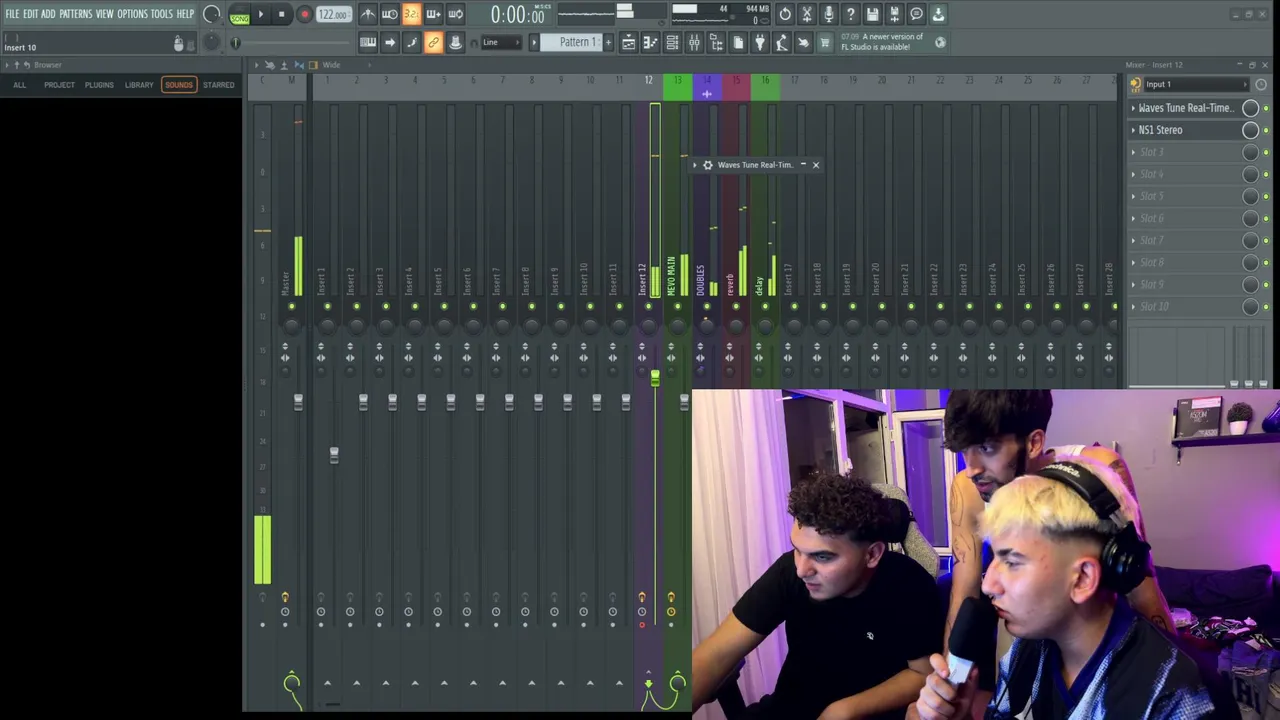
Task: Toggle the Mixer view icon
Action: (694, 42)
